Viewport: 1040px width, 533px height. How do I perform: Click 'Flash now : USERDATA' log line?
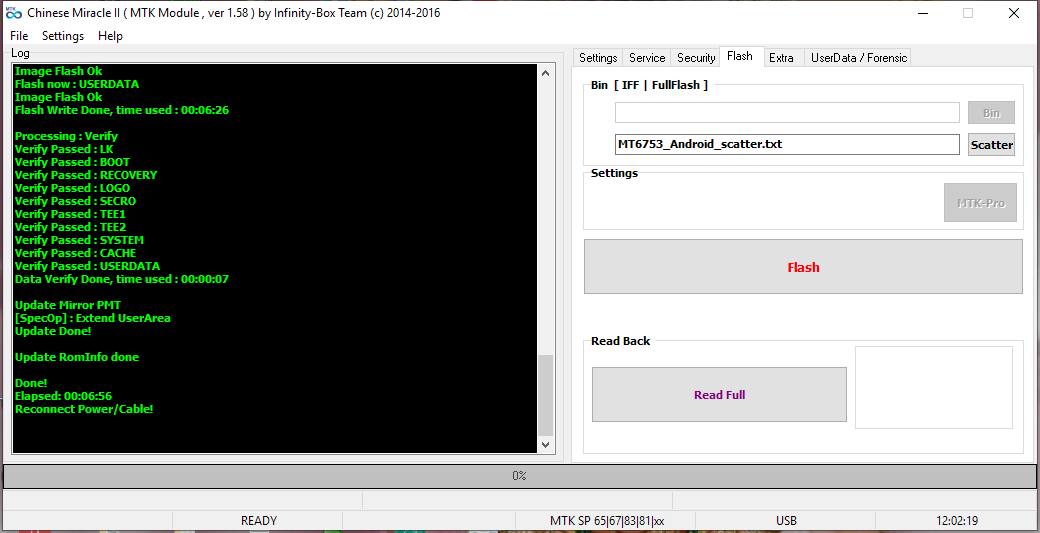[77, 84]
